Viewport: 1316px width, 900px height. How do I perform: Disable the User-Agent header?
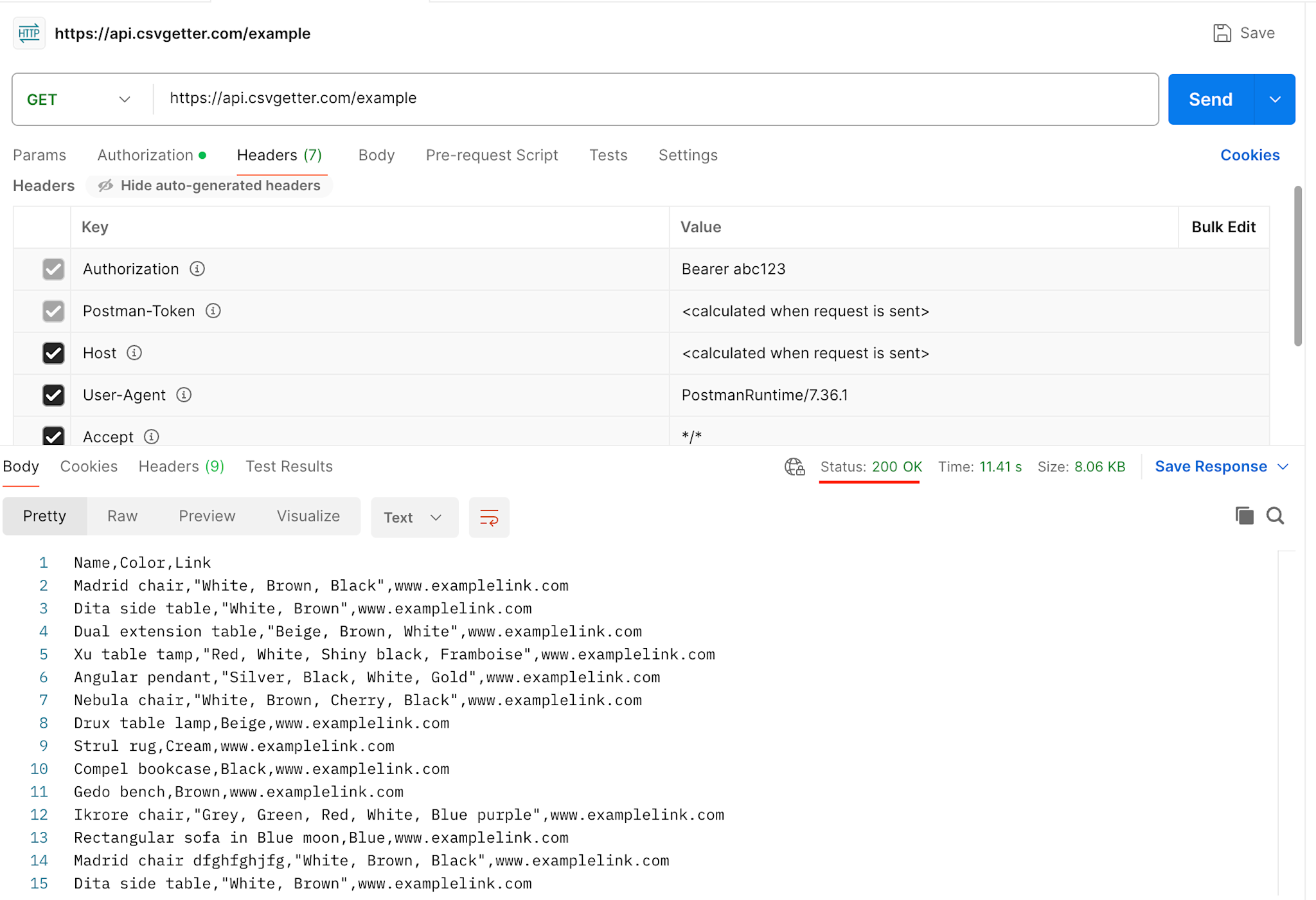53,395
